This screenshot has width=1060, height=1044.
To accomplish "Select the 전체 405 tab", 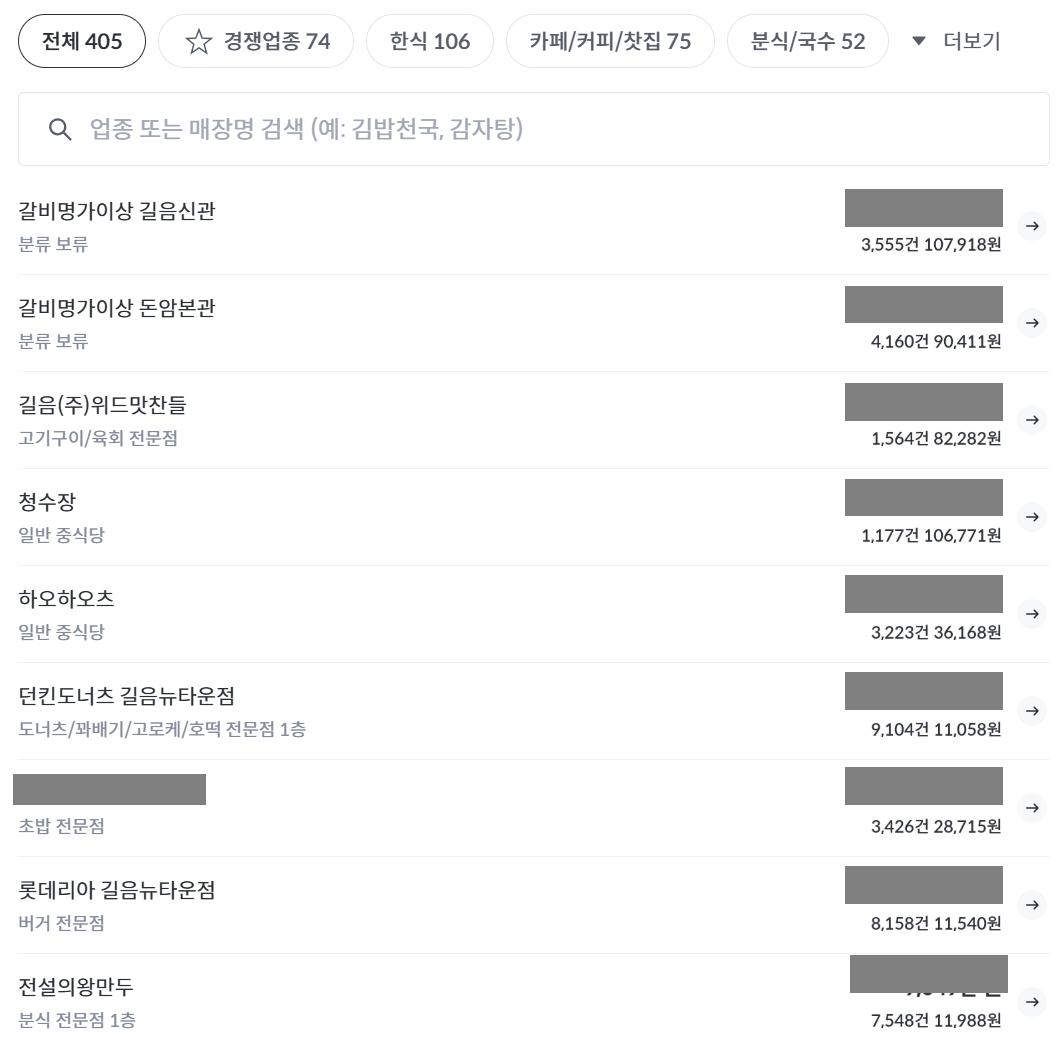I will 82,42.
